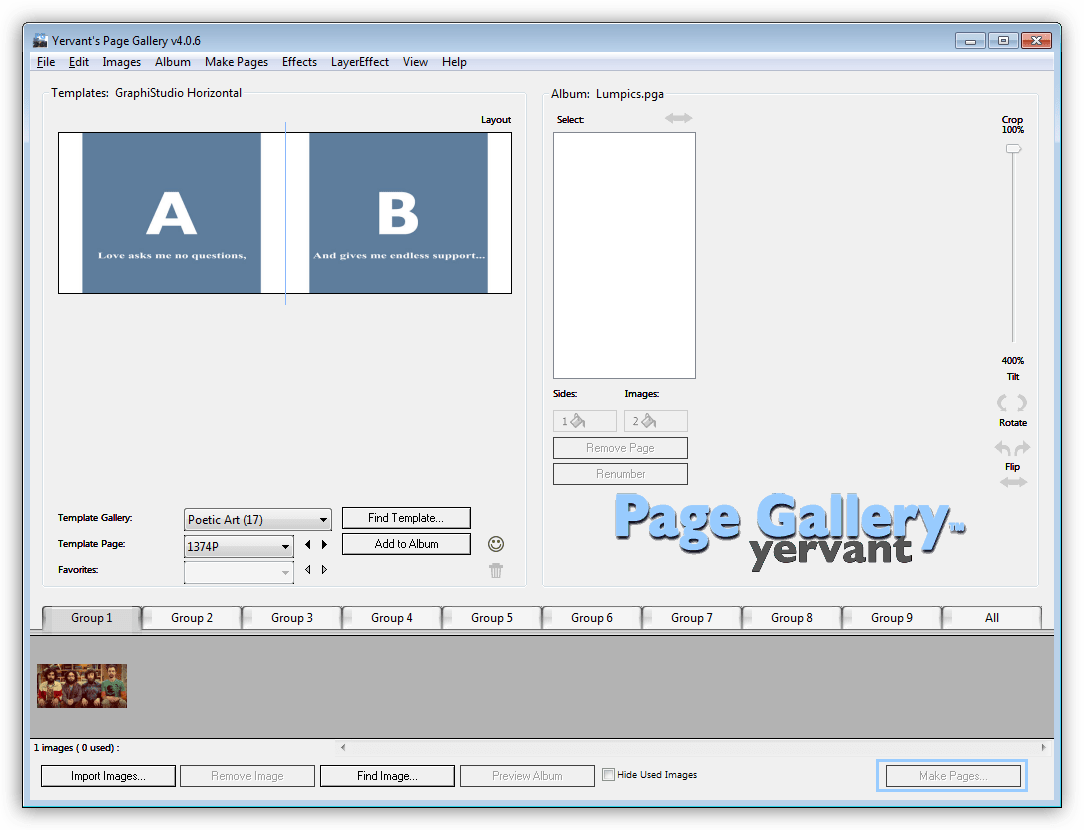Click the Images 2 paint bucket button
The width and height of the screenshot is (1084, 830).
pyautogui.click(x=655, y=421)
